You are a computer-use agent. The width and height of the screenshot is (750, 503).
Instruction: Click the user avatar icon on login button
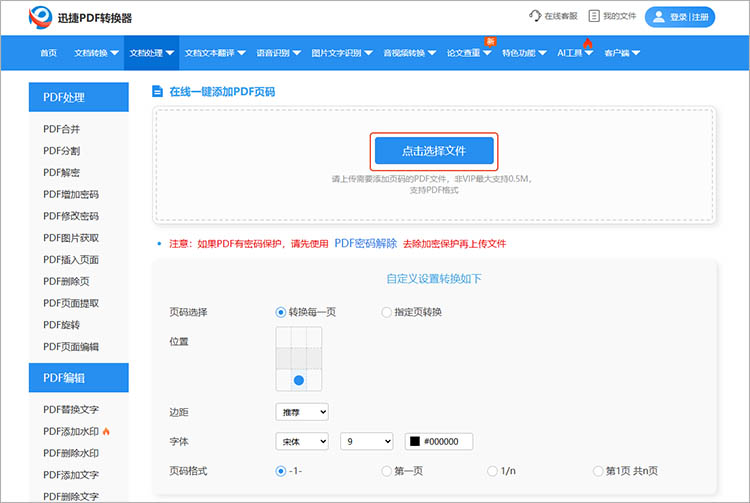(659, 17)
